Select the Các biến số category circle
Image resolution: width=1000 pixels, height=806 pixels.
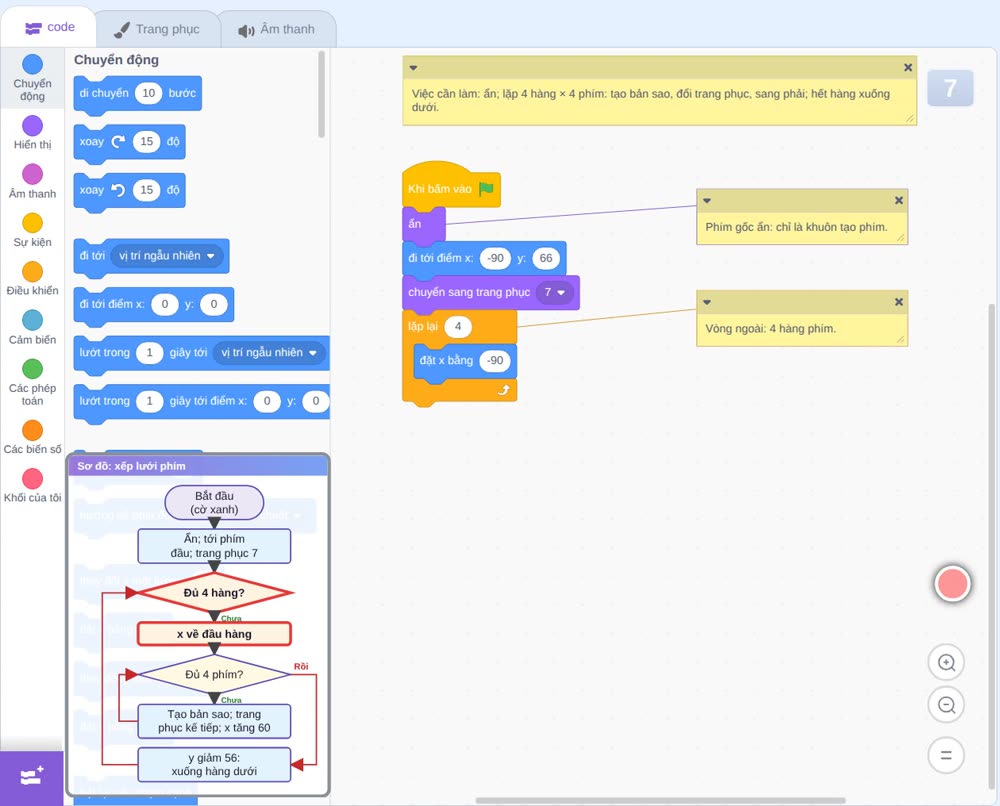coord(33,430)
